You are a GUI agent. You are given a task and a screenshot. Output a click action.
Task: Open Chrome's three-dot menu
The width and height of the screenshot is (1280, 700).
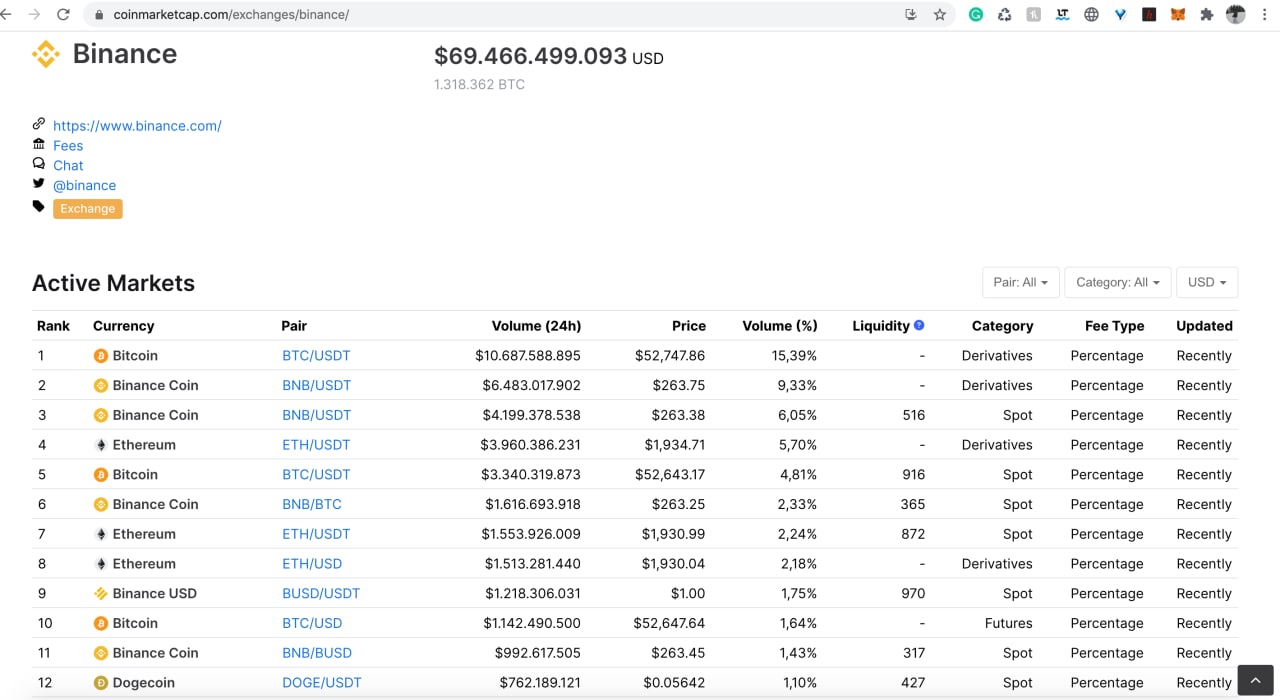[1265, 15]
